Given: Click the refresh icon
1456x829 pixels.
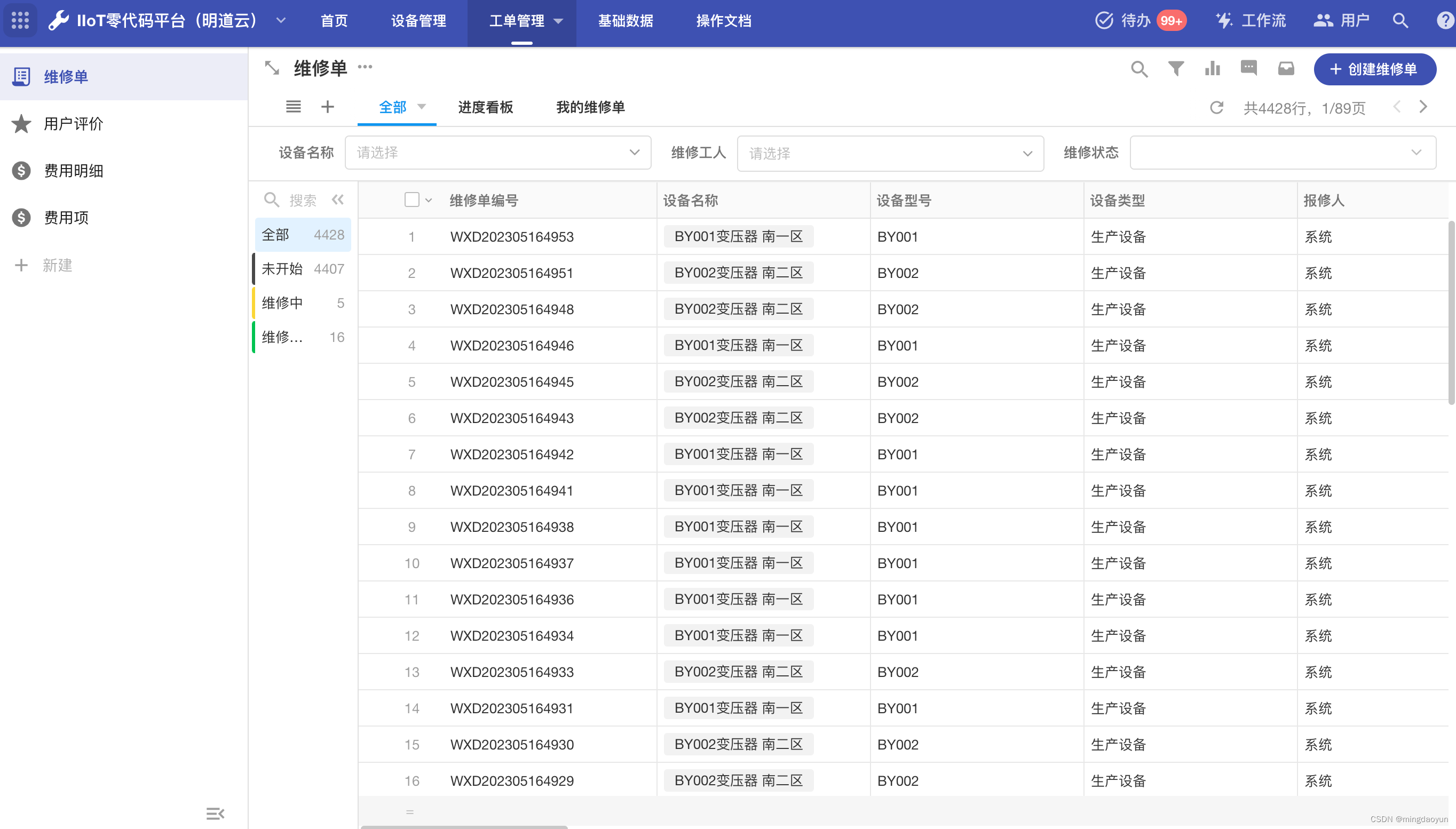Looking at the screenshot, I should (x=1217, y=108).
